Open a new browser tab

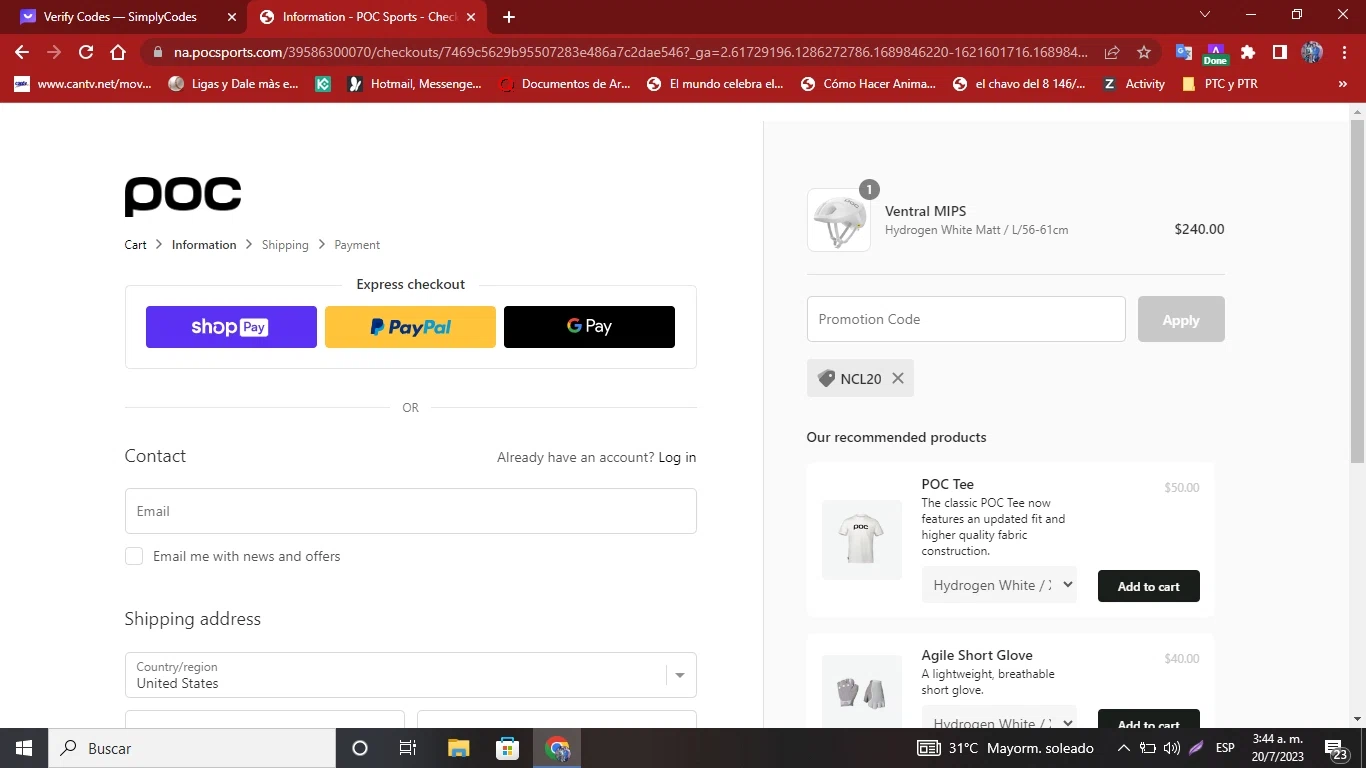pos(509,17)
